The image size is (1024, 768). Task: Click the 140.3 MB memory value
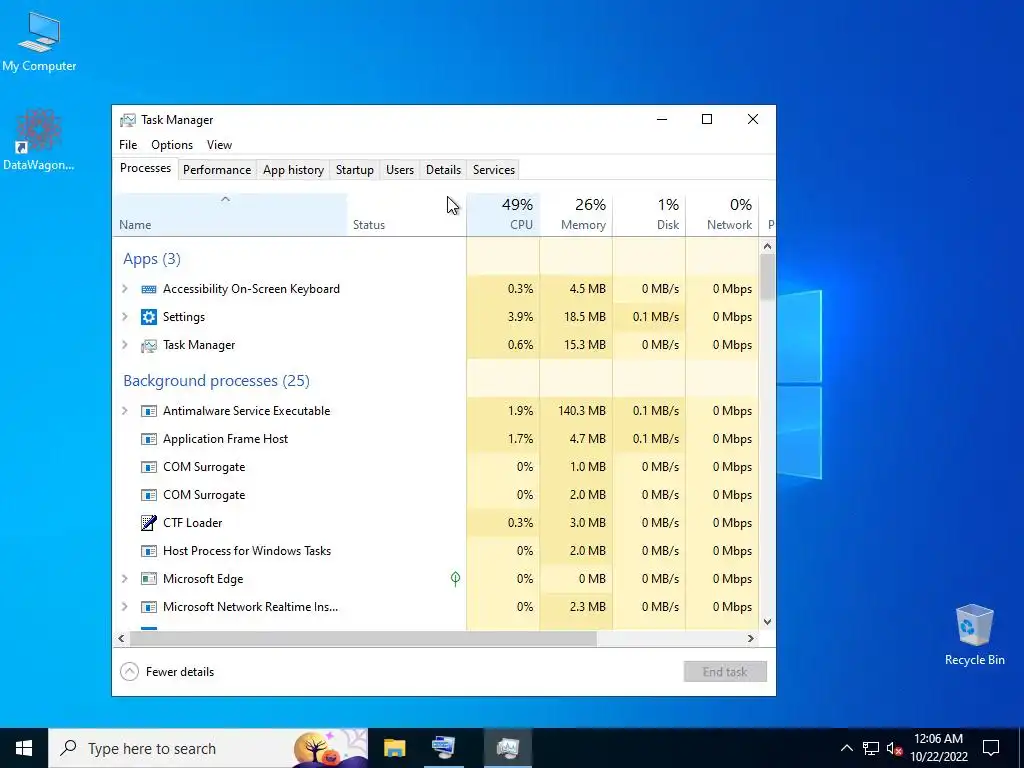[582, 411]
